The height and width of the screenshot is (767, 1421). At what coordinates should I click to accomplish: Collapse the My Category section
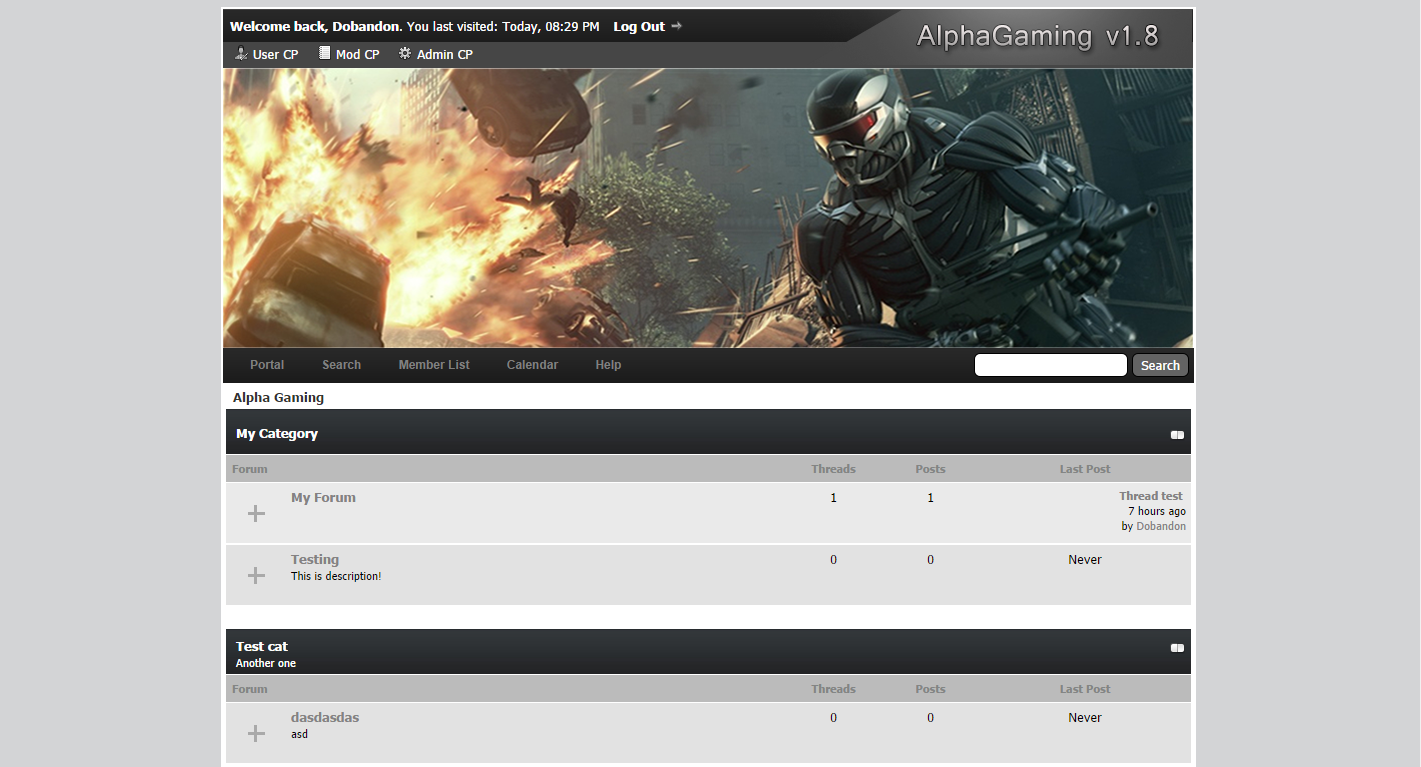[1177, 435]
